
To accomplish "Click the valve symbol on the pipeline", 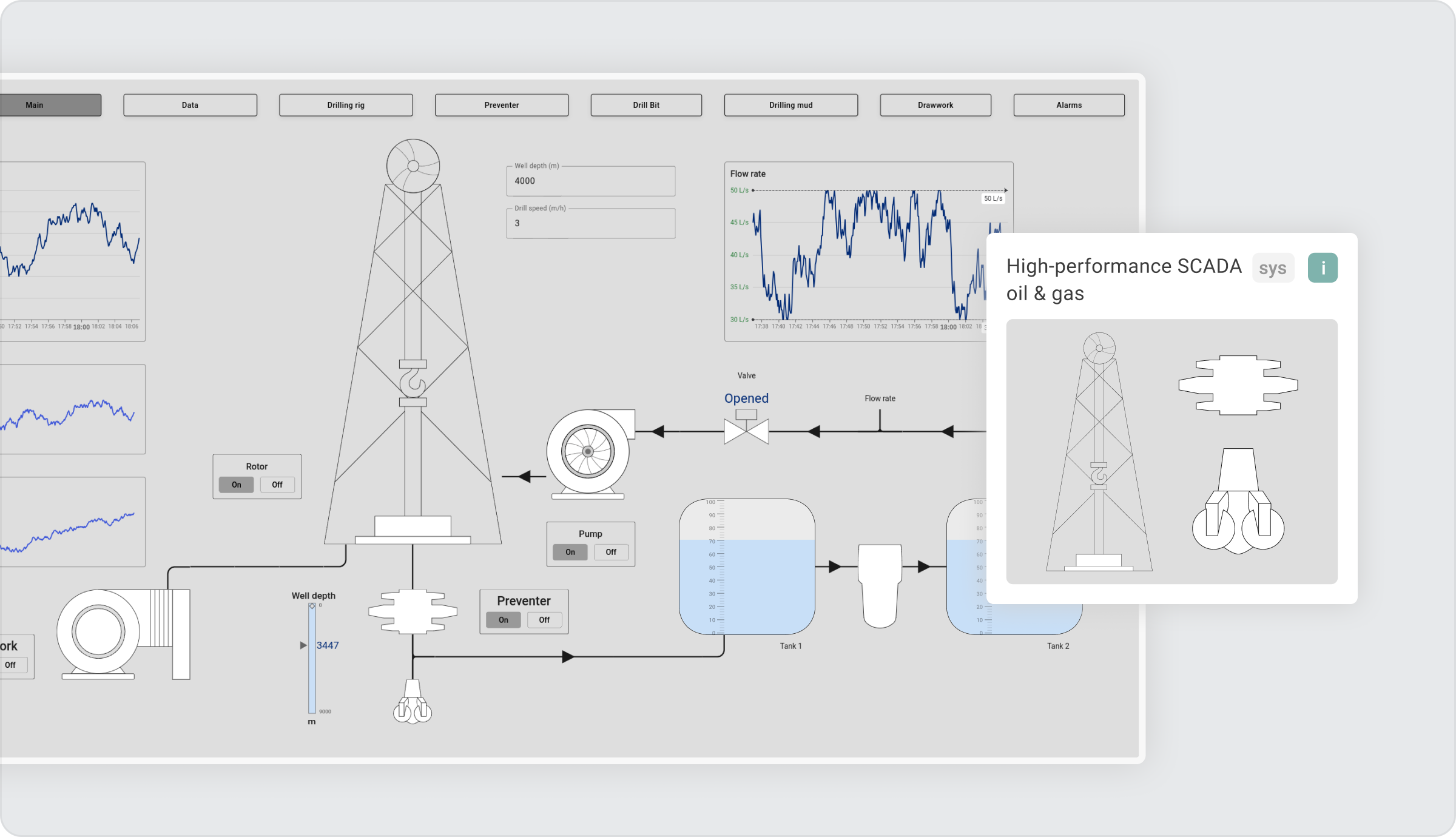I will pyautogui.click(x=745, y=431).
